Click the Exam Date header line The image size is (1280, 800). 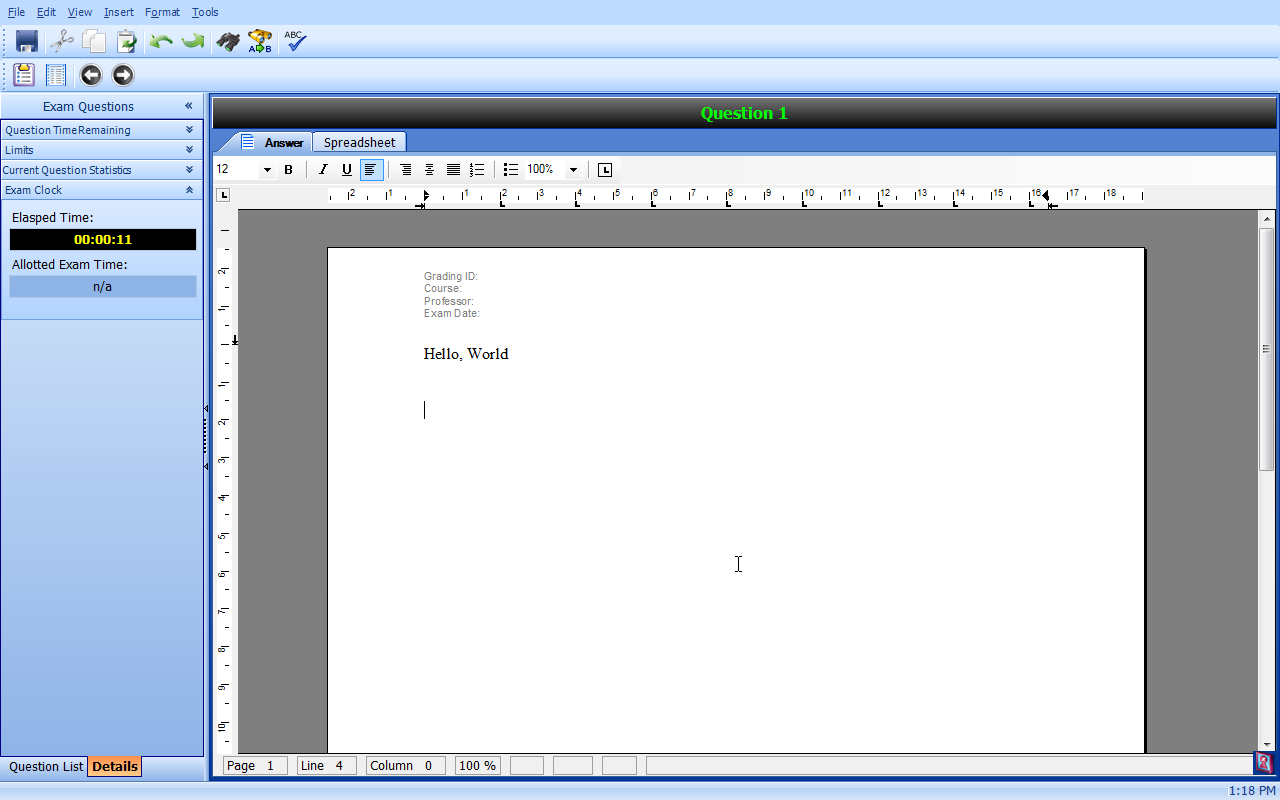(452, 313)
